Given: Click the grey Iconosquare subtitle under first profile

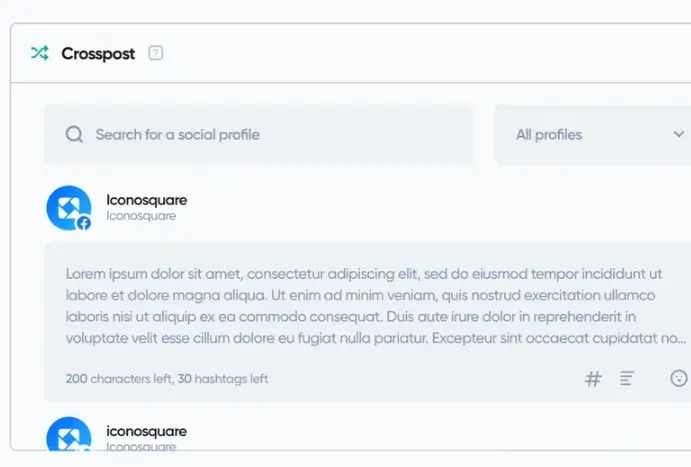Looking at the screenshot, I should (x=141, y=216).
